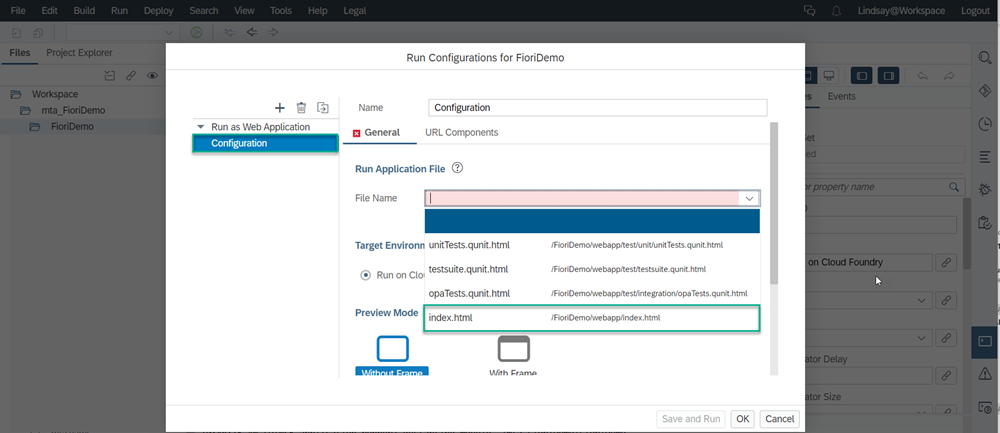Open the File Name dropdown arrow
The image size is (1000, 433).
749,199
